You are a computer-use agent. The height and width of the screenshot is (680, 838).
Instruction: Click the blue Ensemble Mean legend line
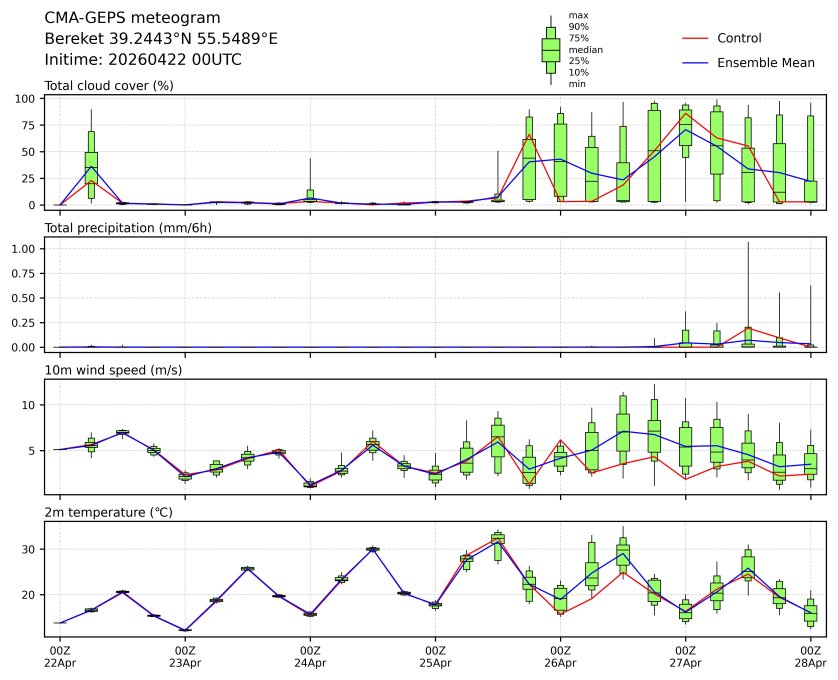pyautogui.click(x=695, y=63)
